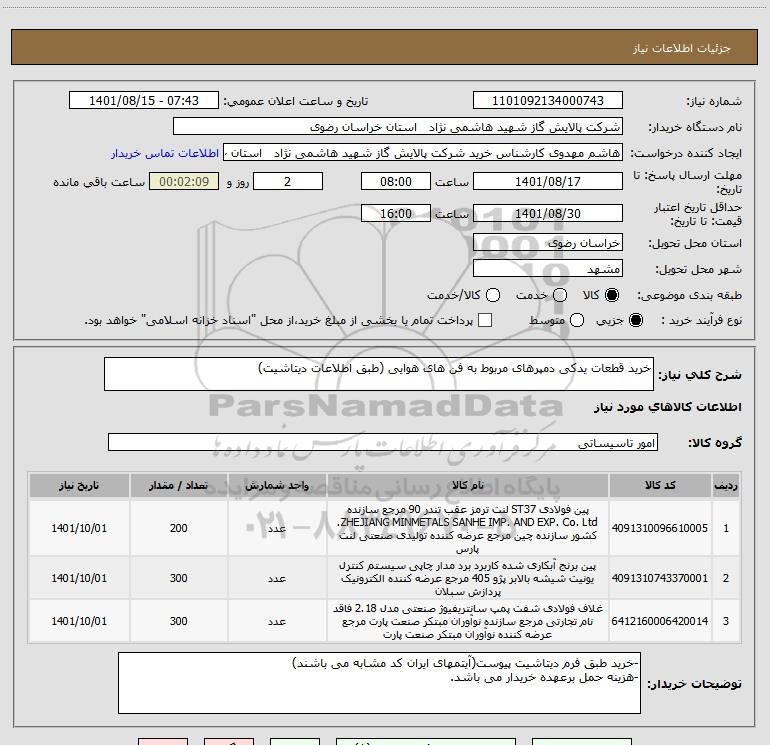Choose the کالا/خدمت category option
The image size is (770, 745).
click(489, 295)
